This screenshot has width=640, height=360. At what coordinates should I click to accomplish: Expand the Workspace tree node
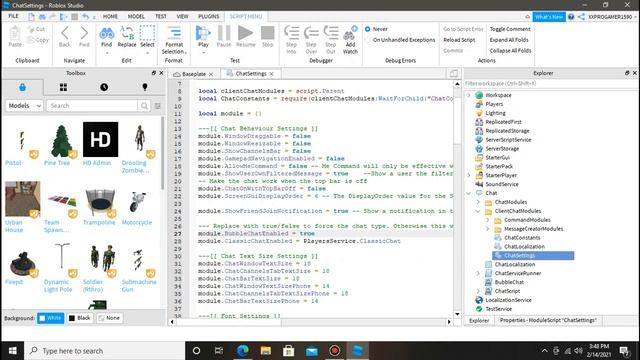(469, 95)
